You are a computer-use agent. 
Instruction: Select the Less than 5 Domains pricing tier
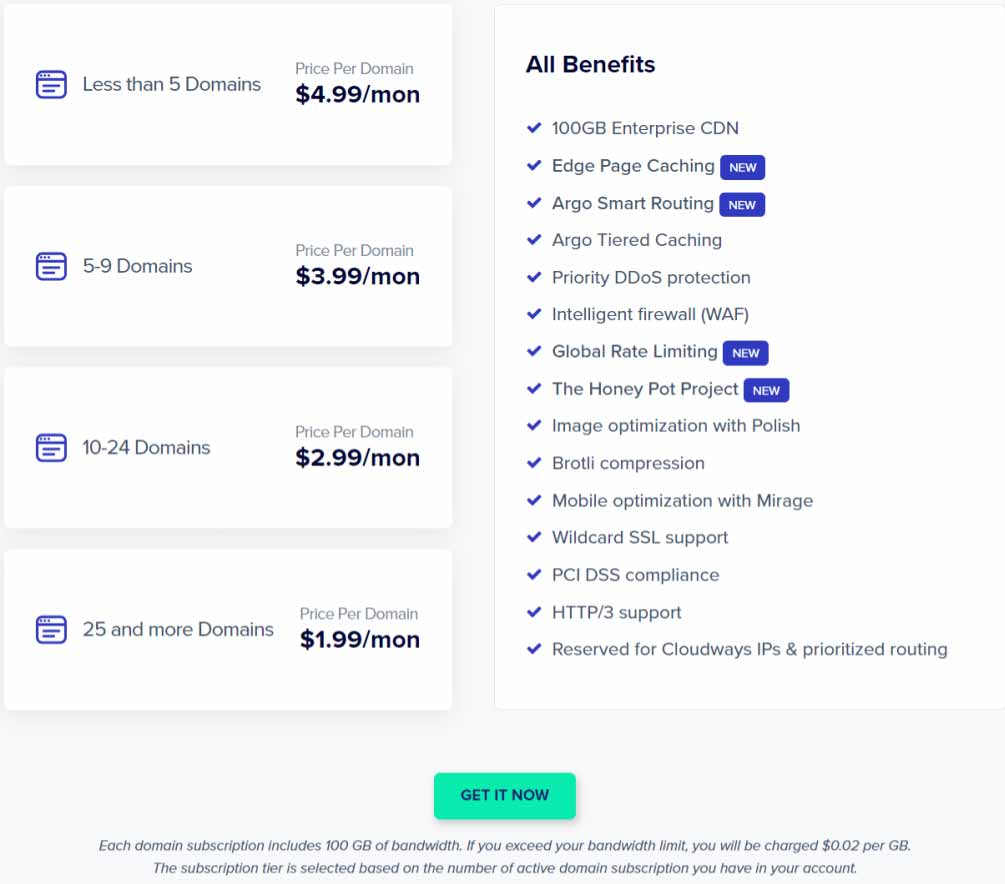click(x=228, y=84)
